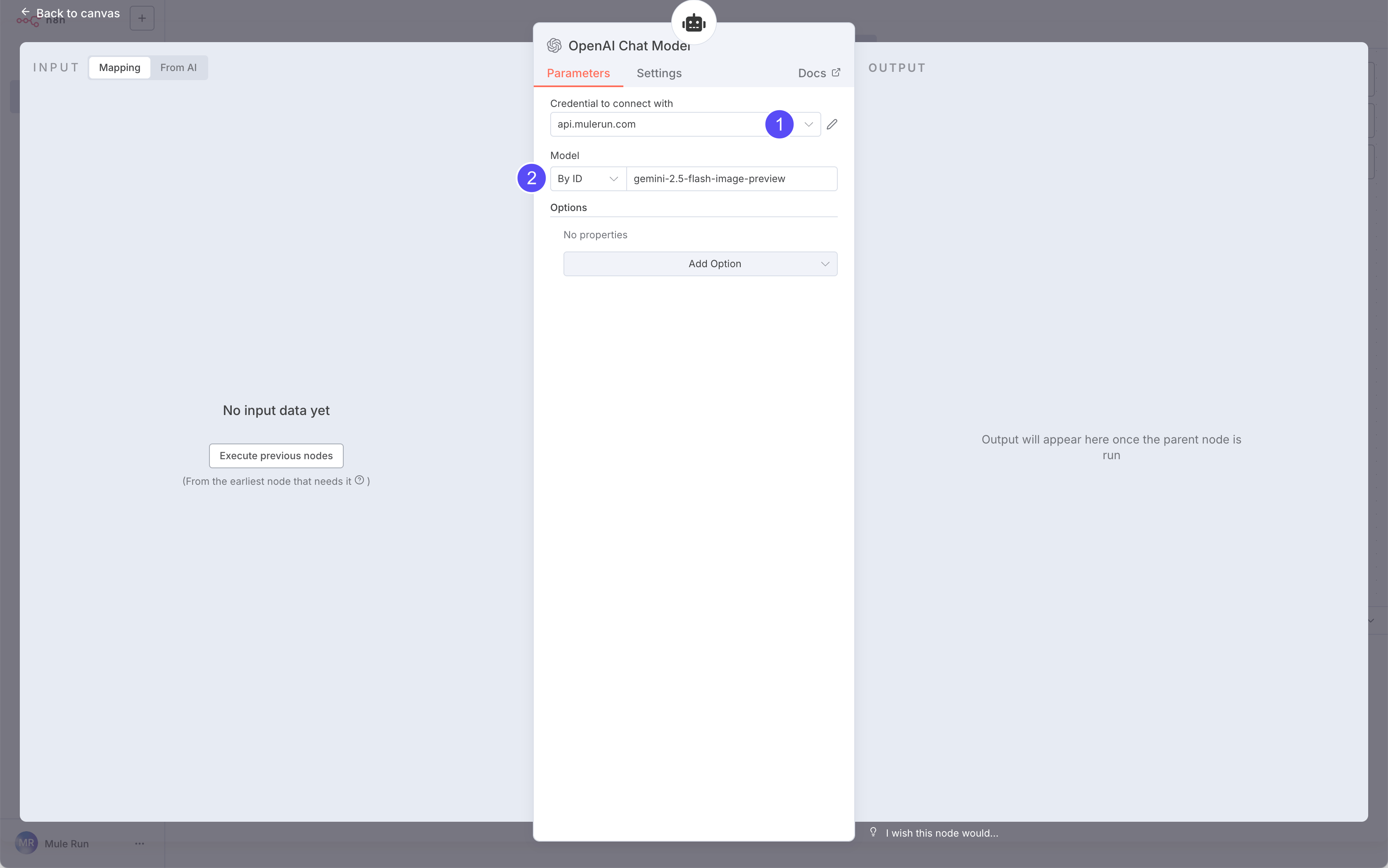This screenshot has width=1388, height=868.
Task: Open the By ID model mode dropdown
Action: pyautogui.click(x=587, y=178)
